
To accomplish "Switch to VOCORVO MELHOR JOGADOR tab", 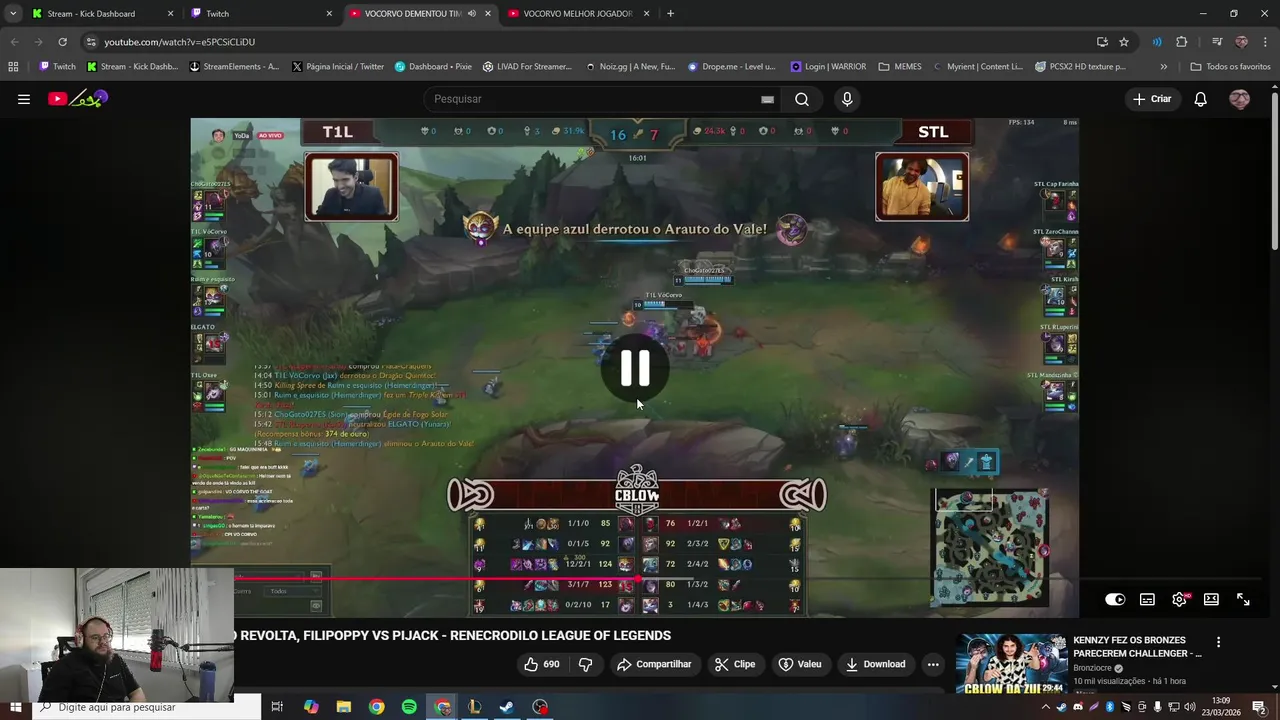I will point(578,14).
